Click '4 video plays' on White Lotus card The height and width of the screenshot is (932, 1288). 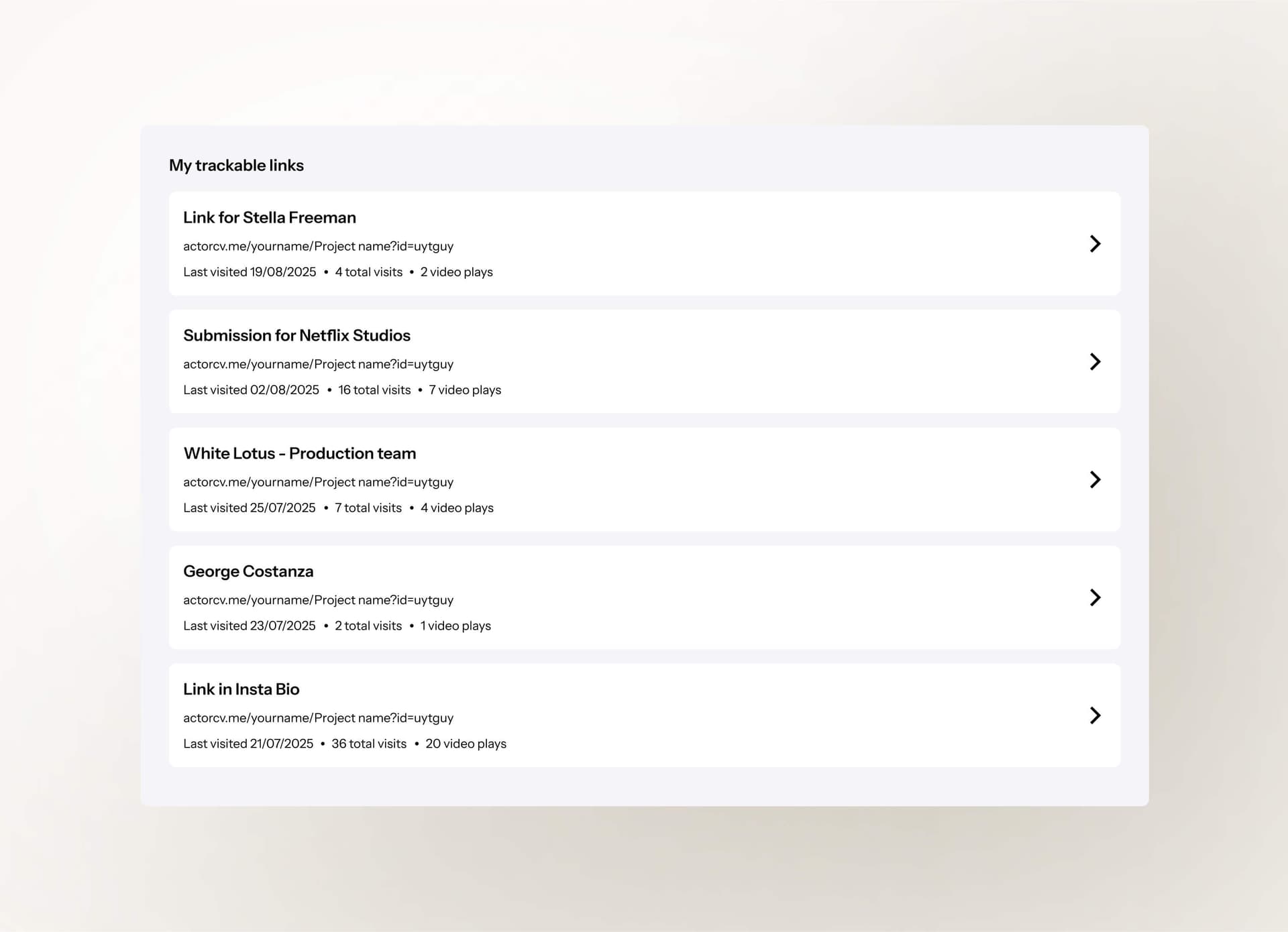click(x=457, y=508)
